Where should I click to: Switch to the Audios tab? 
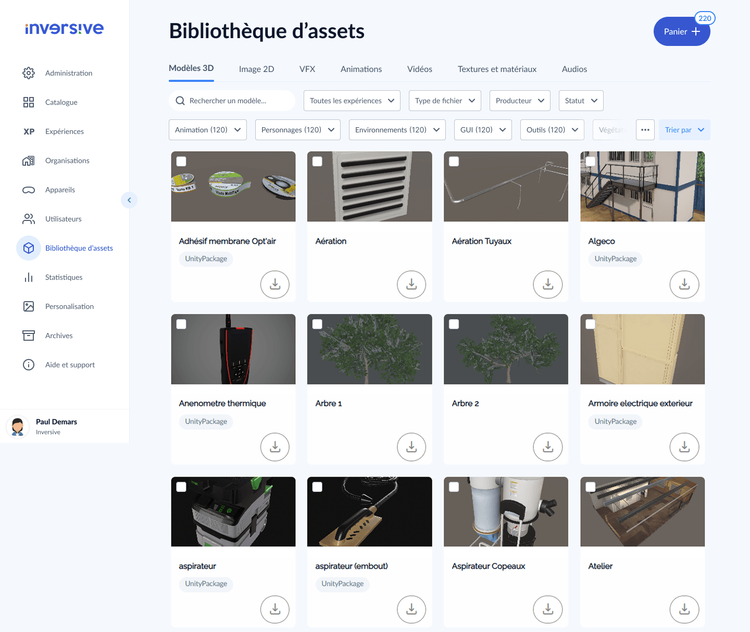574,69
